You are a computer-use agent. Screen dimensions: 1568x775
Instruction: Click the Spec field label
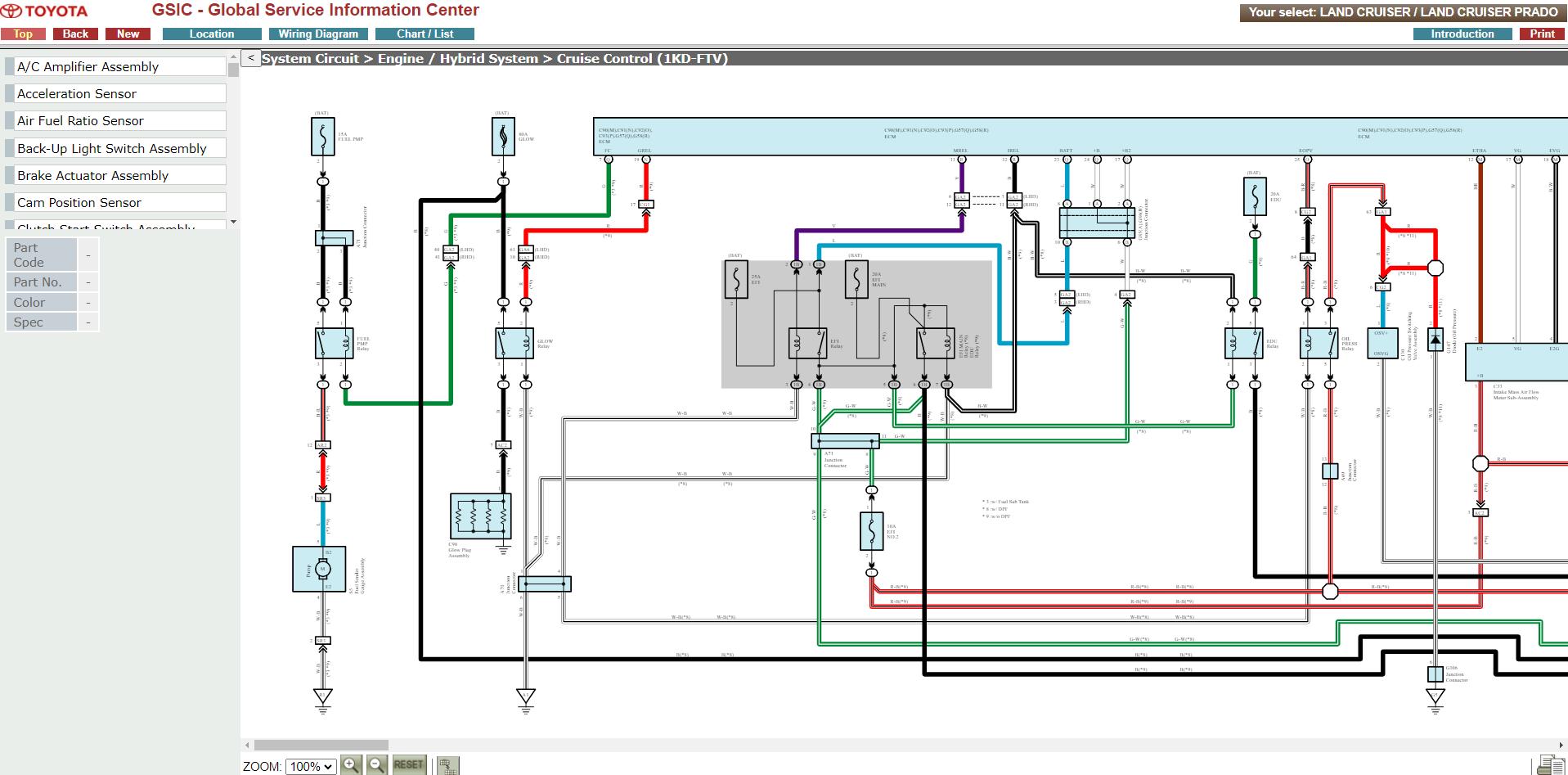(x=41, y=322)
